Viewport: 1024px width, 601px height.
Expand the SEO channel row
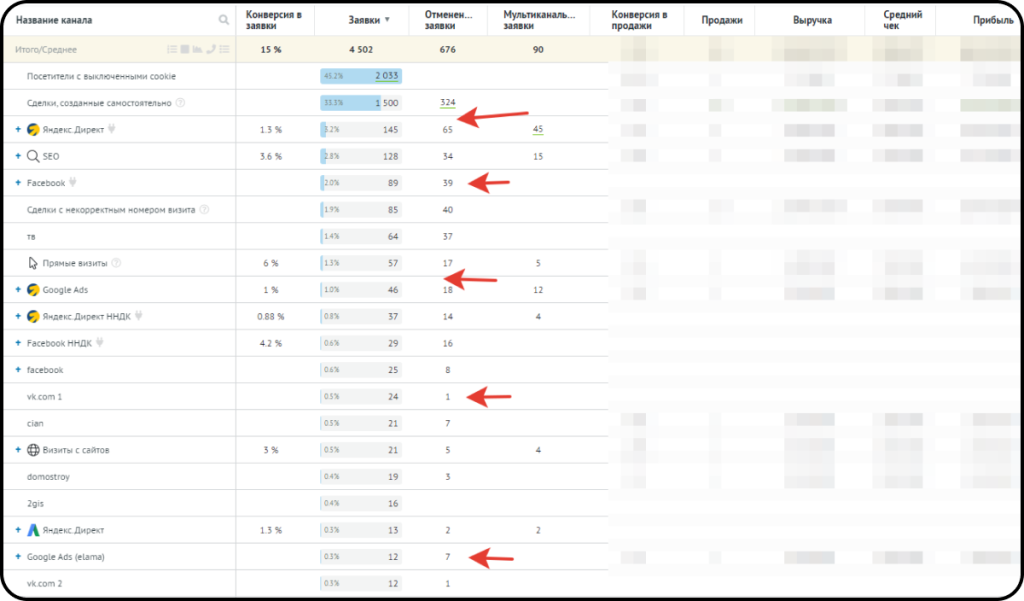pyautogui.click(x=18, y=156)
